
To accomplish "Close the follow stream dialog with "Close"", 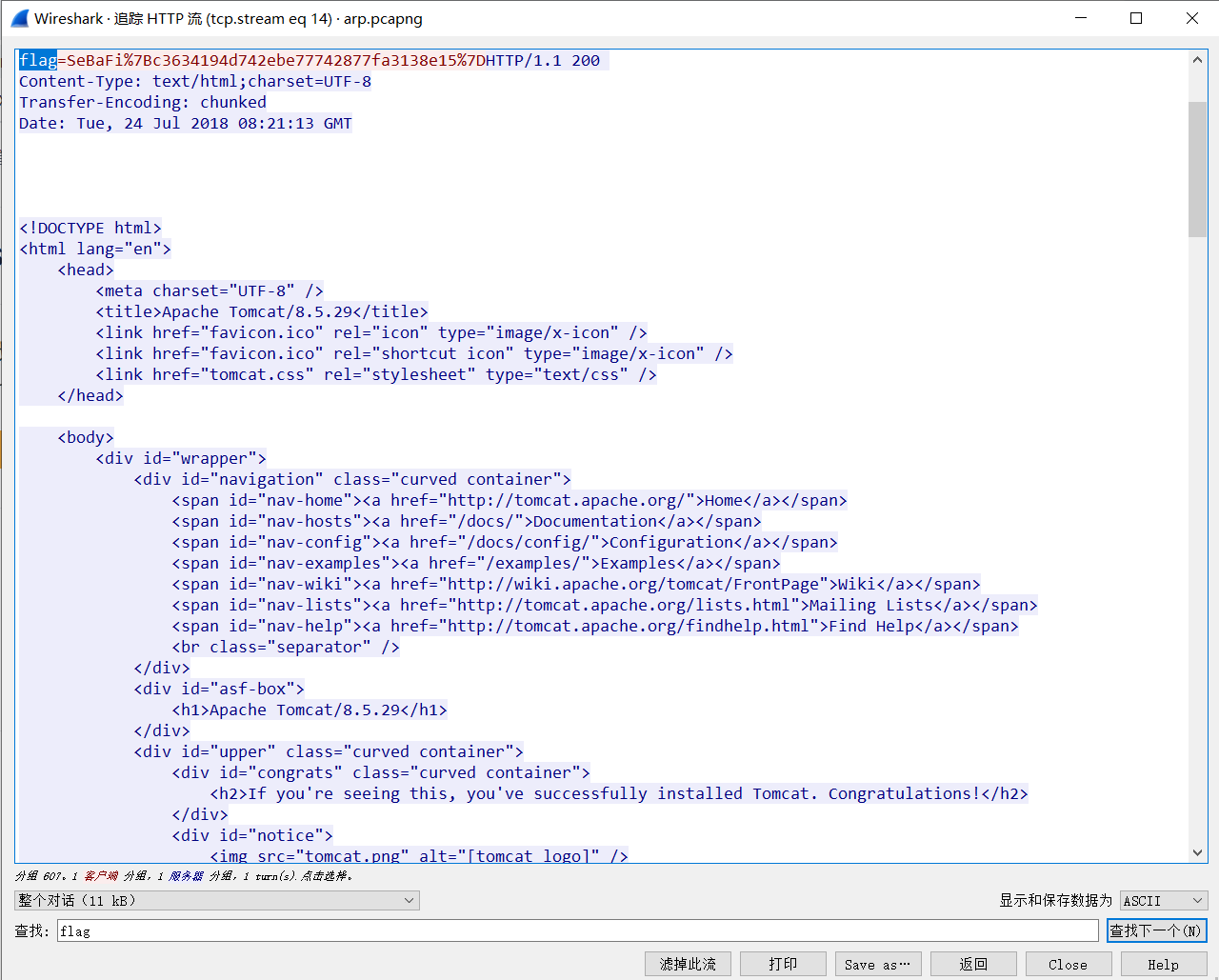I will point(1068,963).
